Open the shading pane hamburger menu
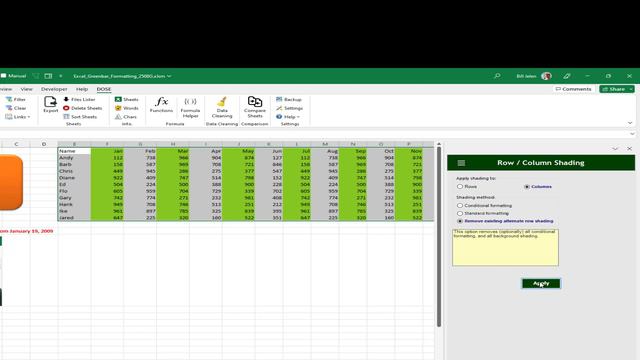This screenshot has width=640, height=360. (461, 163)
